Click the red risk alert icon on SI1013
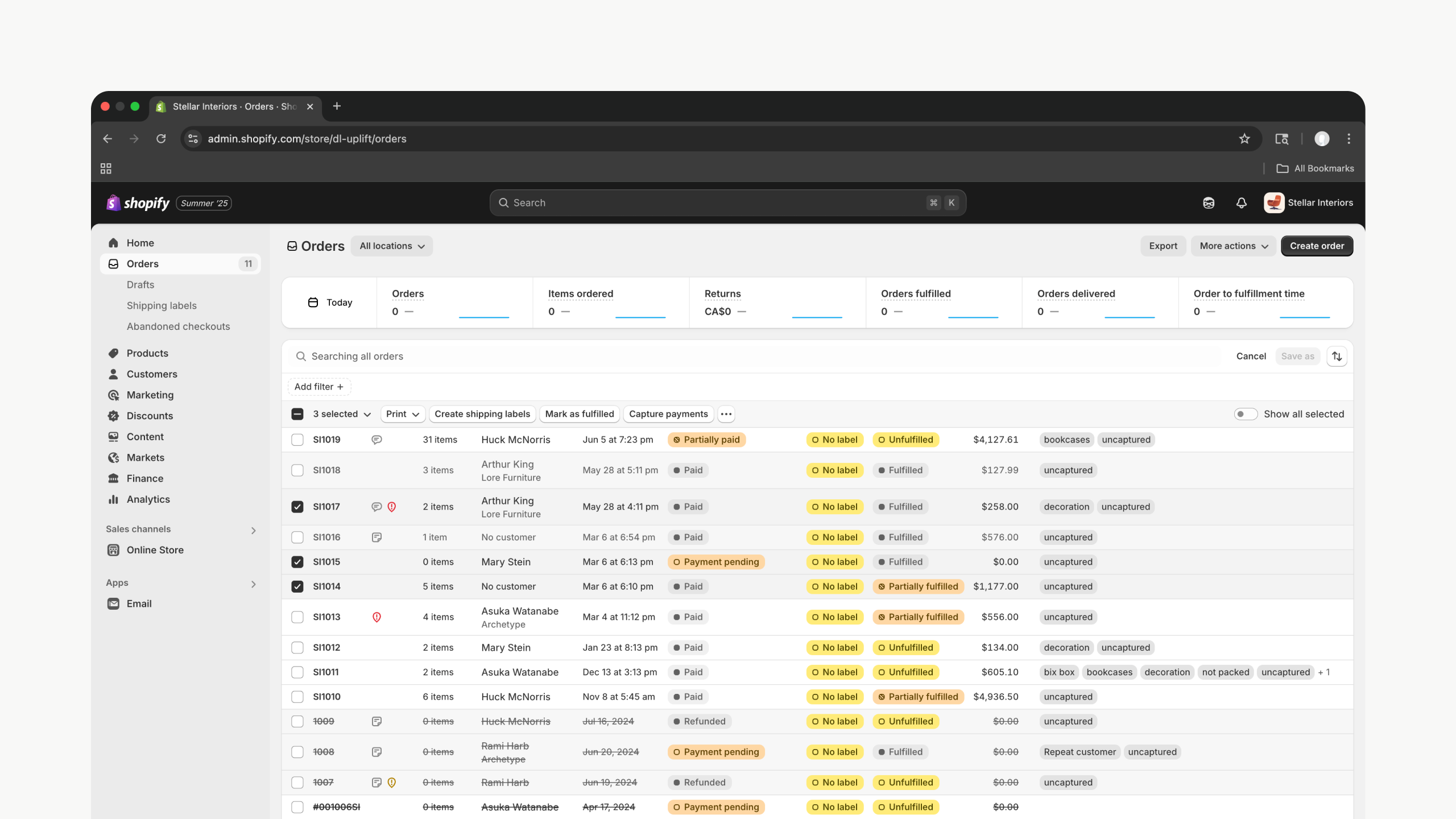The height and width of the screenshot is (819, 1456). click(x=377, y=617)
